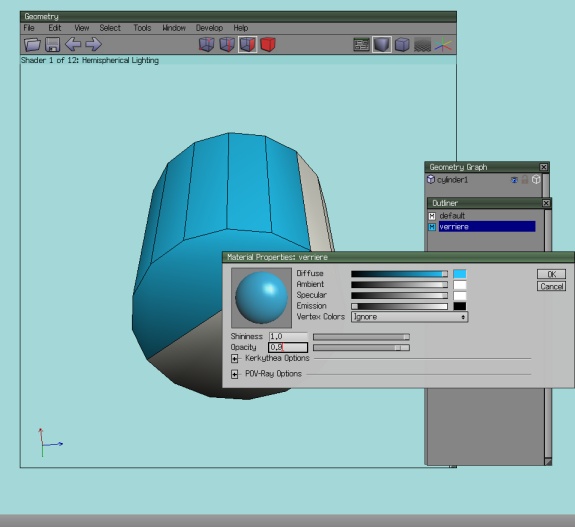The width and height of the screenshot is (575, 527).
Task: Open the Vertex Colors Ignore dropdown
Action: tap(409, 317)
